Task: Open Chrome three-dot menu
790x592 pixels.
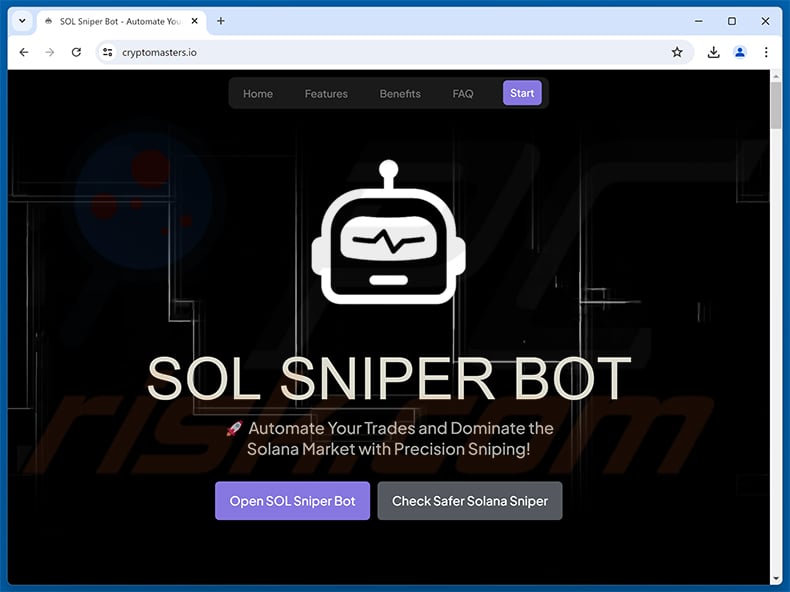Action: coord(765,52)
